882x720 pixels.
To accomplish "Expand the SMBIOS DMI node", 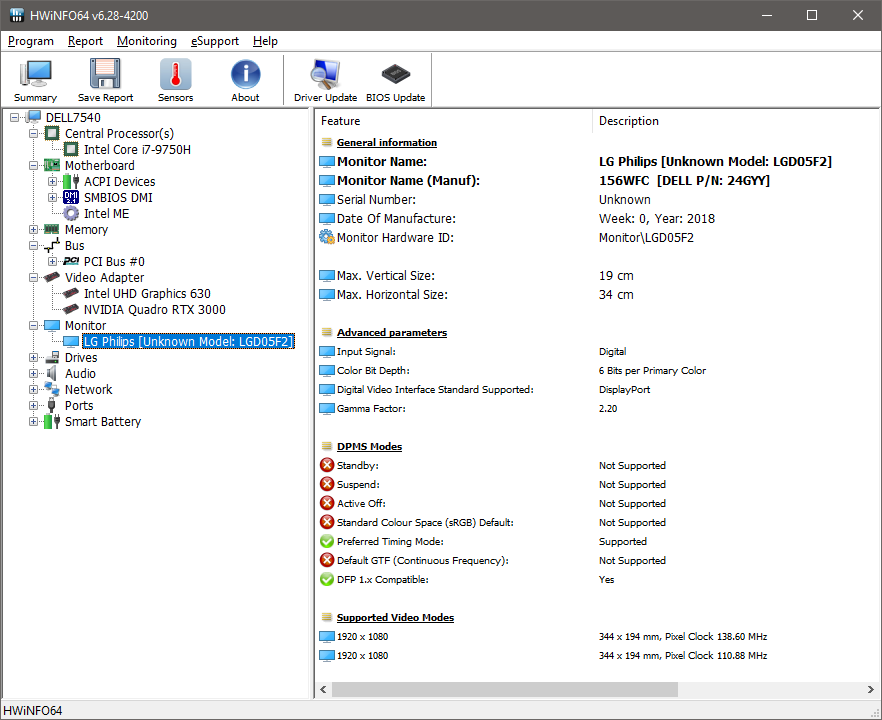I will (52, 197).
